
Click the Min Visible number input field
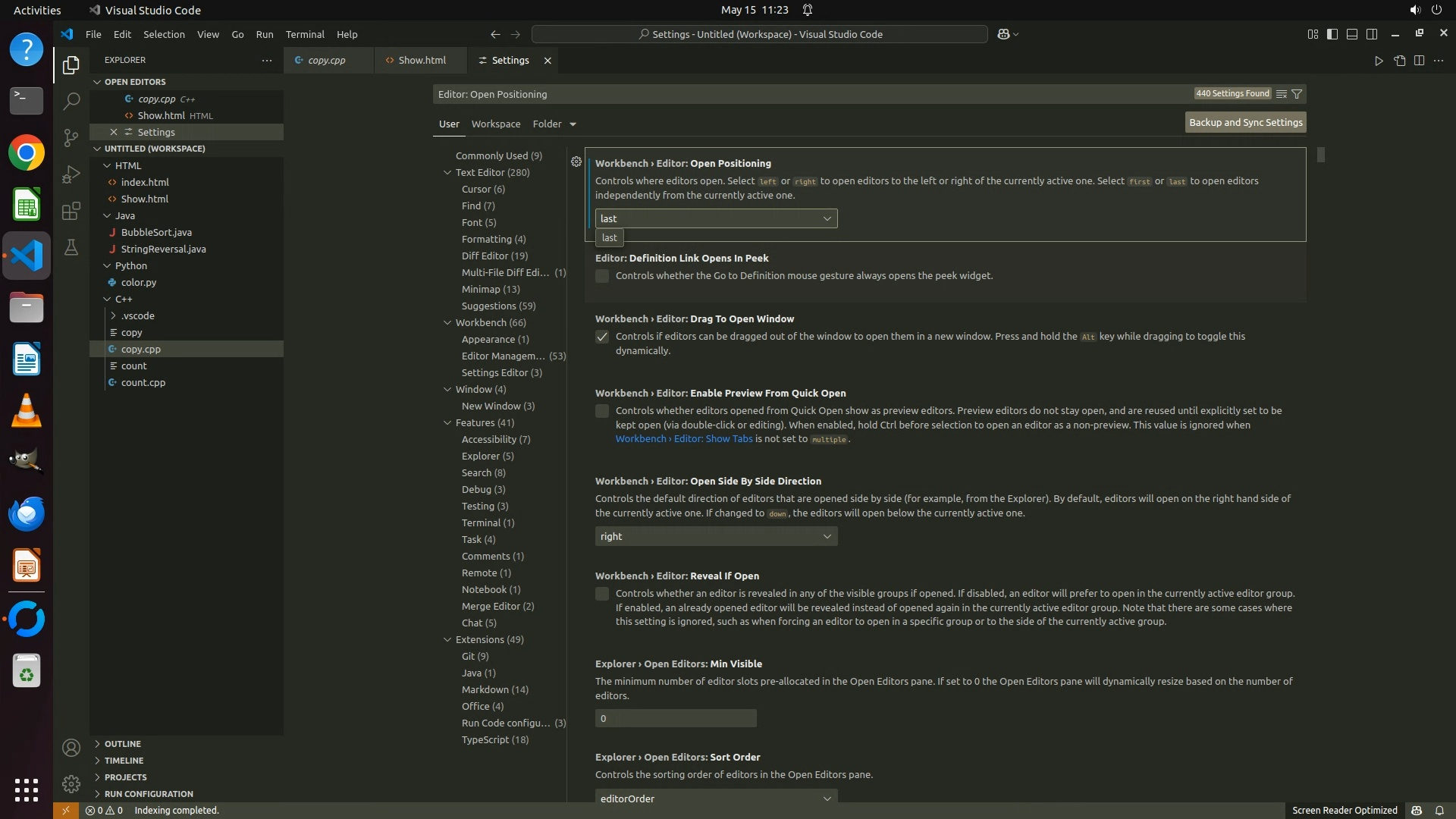point(675,718)
